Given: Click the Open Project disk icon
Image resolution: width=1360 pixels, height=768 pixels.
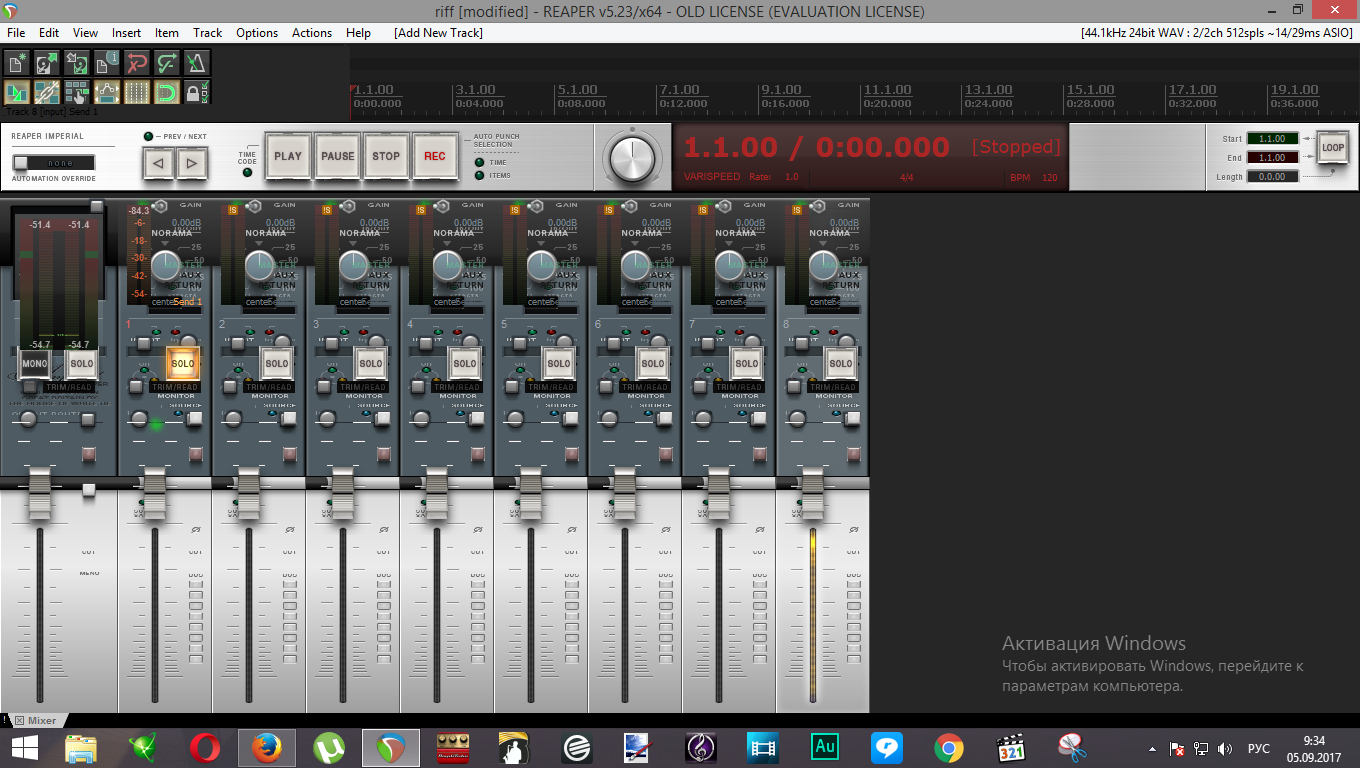Looking at the screenshot, I should point(47,63).
